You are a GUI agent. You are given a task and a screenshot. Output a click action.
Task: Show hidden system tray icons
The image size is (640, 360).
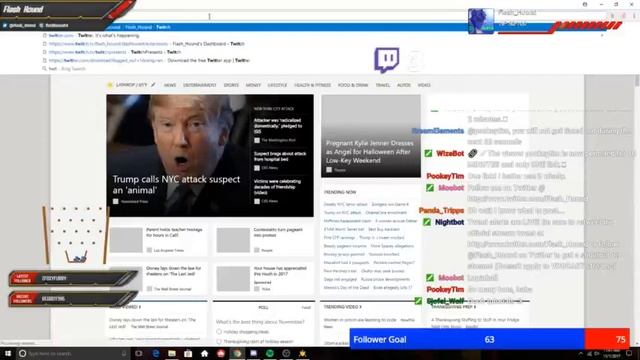581,353
